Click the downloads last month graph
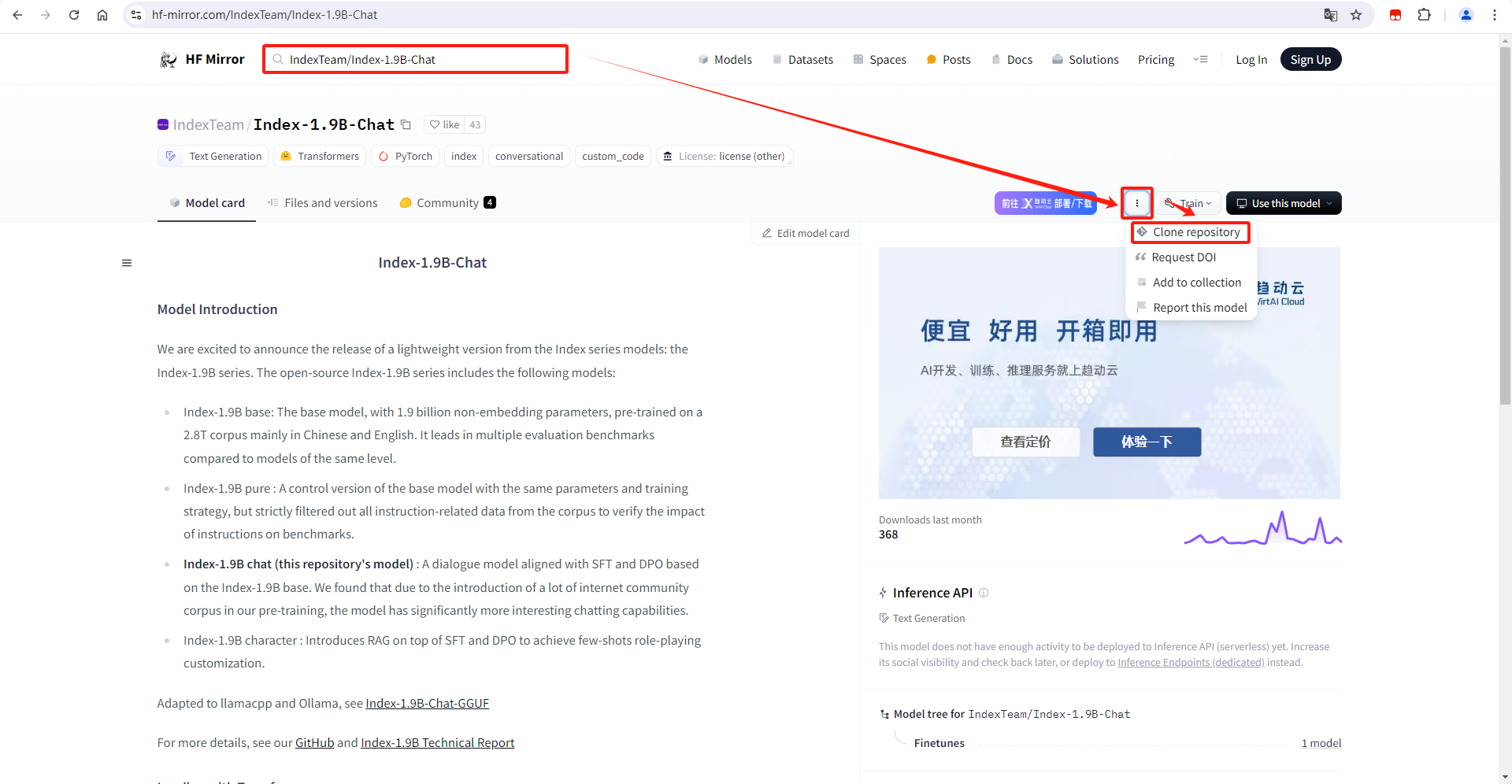 click(1263, 528)
